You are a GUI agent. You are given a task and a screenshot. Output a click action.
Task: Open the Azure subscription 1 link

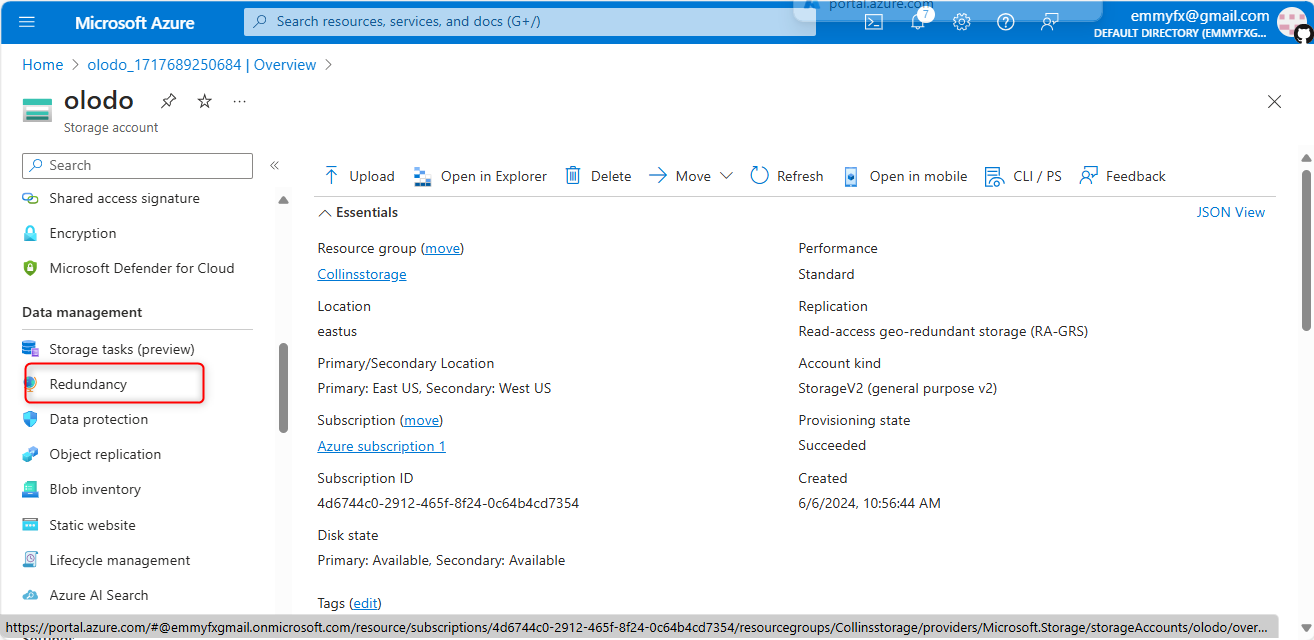(381, 446)
